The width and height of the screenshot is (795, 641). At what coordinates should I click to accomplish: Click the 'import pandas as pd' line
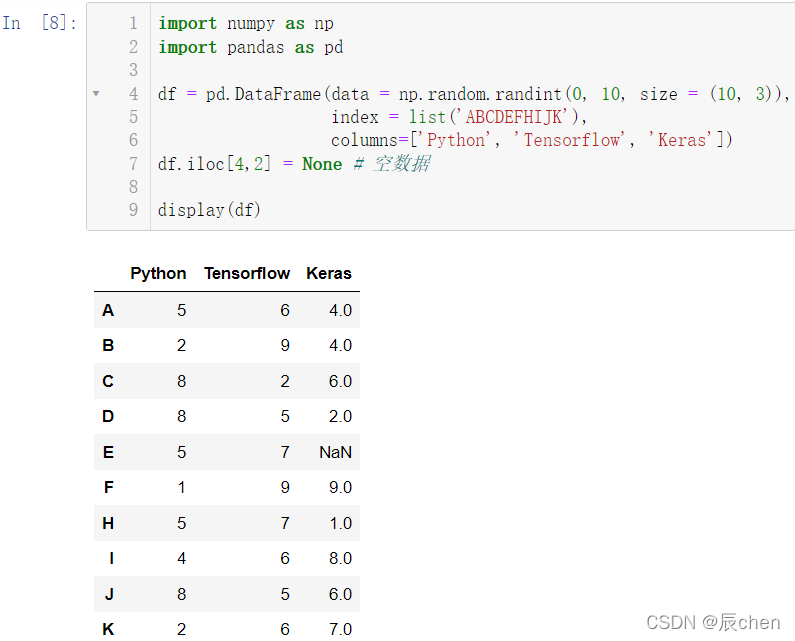click(250, 47)
